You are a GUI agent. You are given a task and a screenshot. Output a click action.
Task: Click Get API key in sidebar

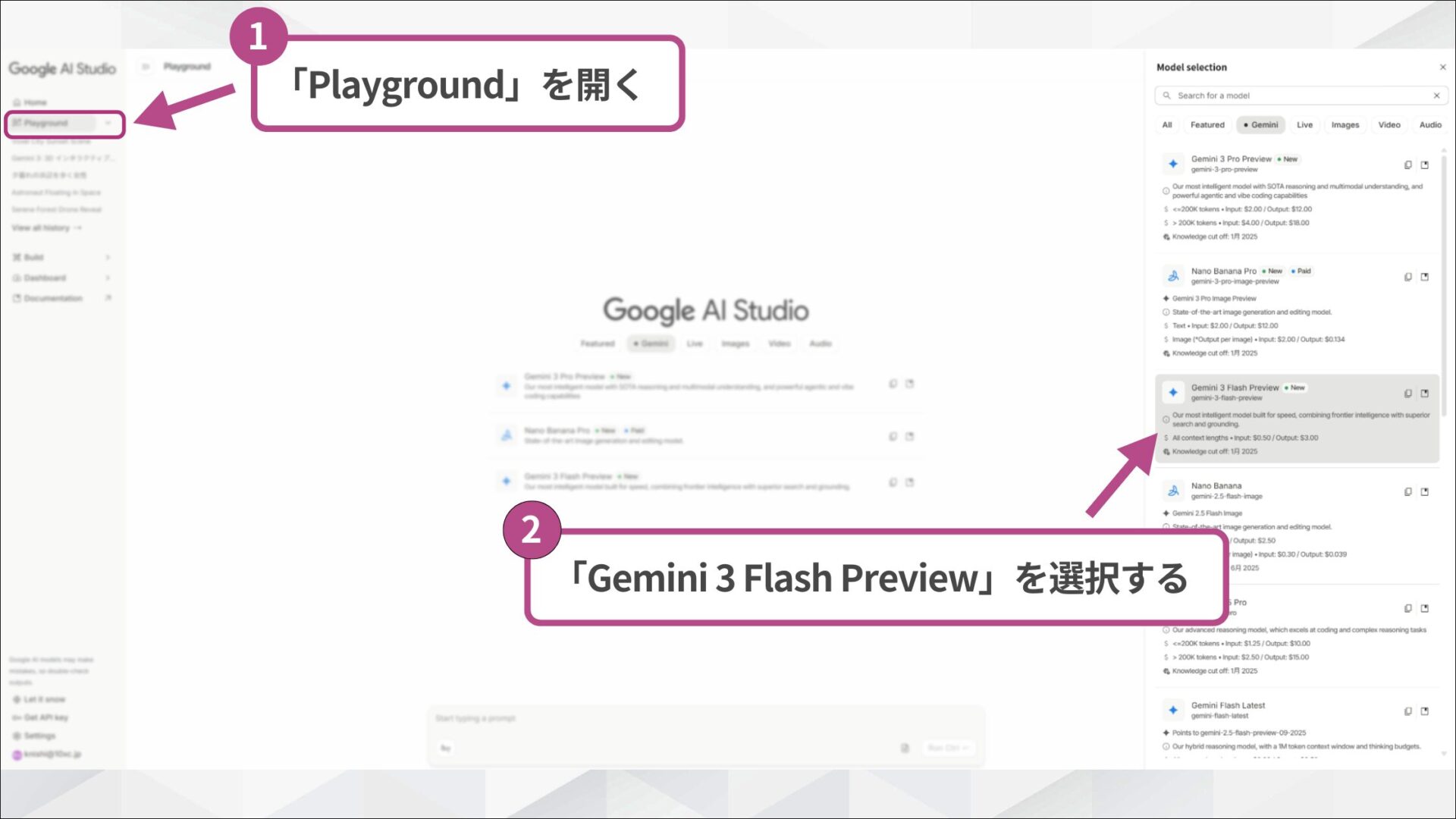[x=41, y=717]
